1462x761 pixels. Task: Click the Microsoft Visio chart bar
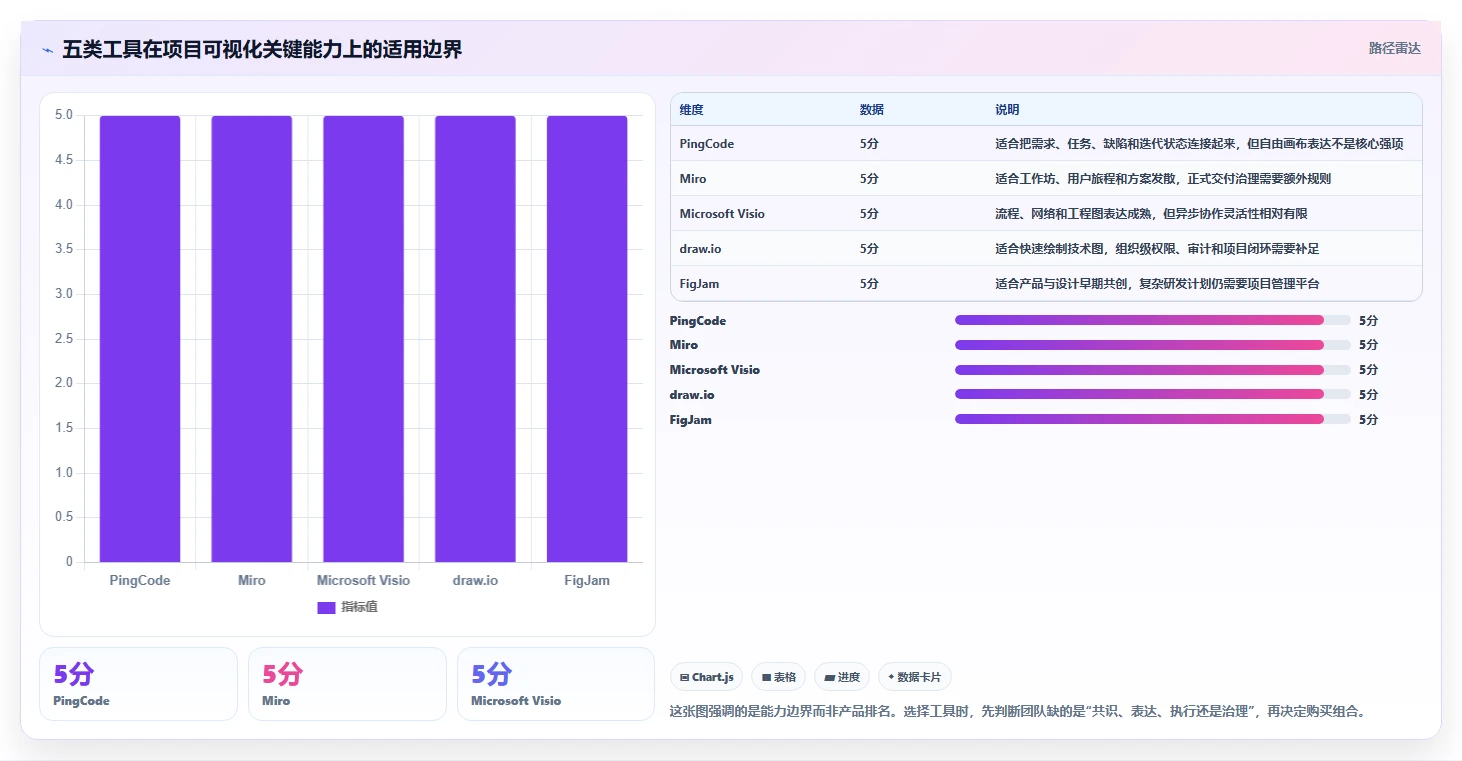tap(363, 339)
